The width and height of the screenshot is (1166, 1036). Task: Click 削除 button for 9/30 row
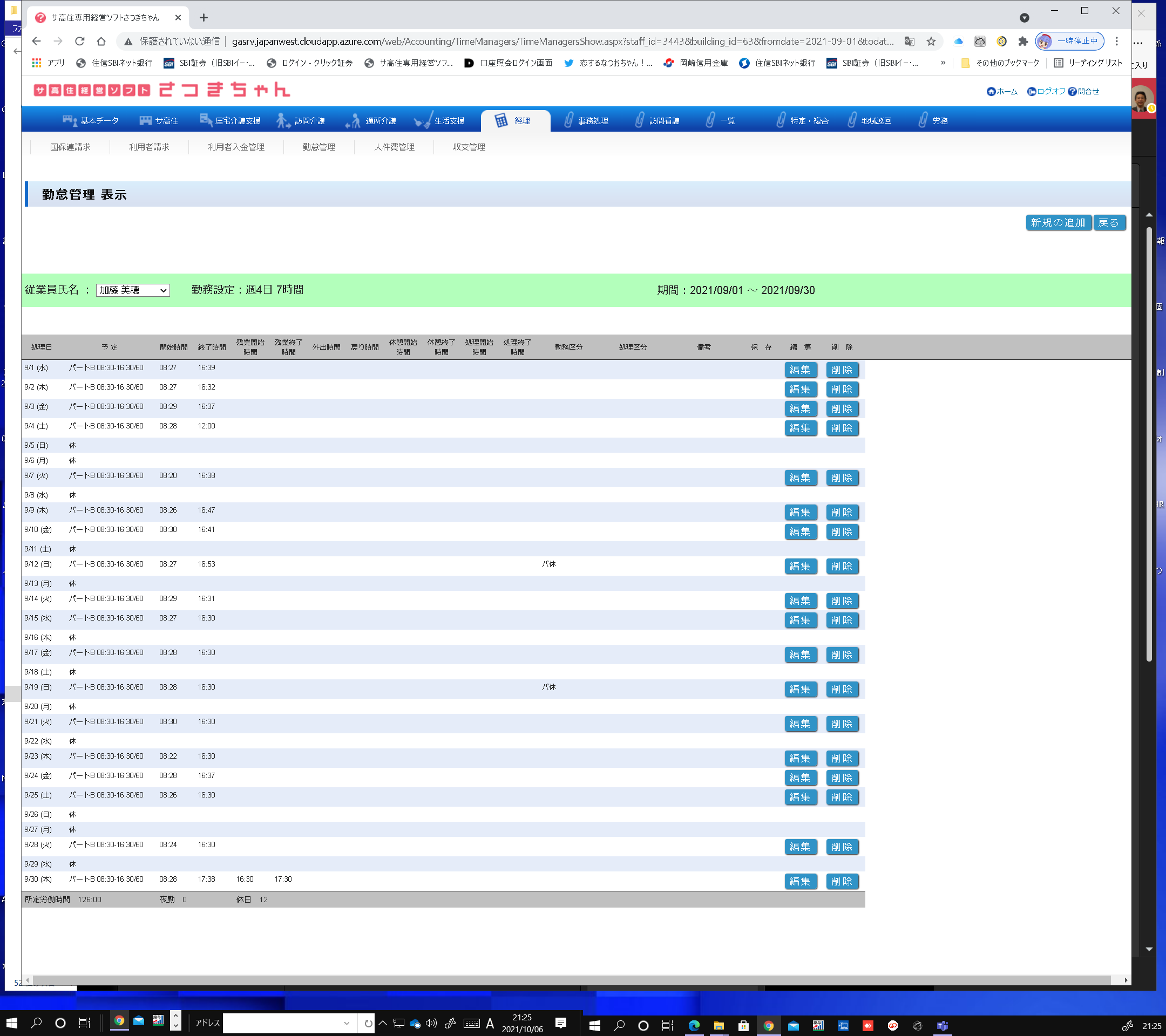pyautogui.click(x=842, y=881)
